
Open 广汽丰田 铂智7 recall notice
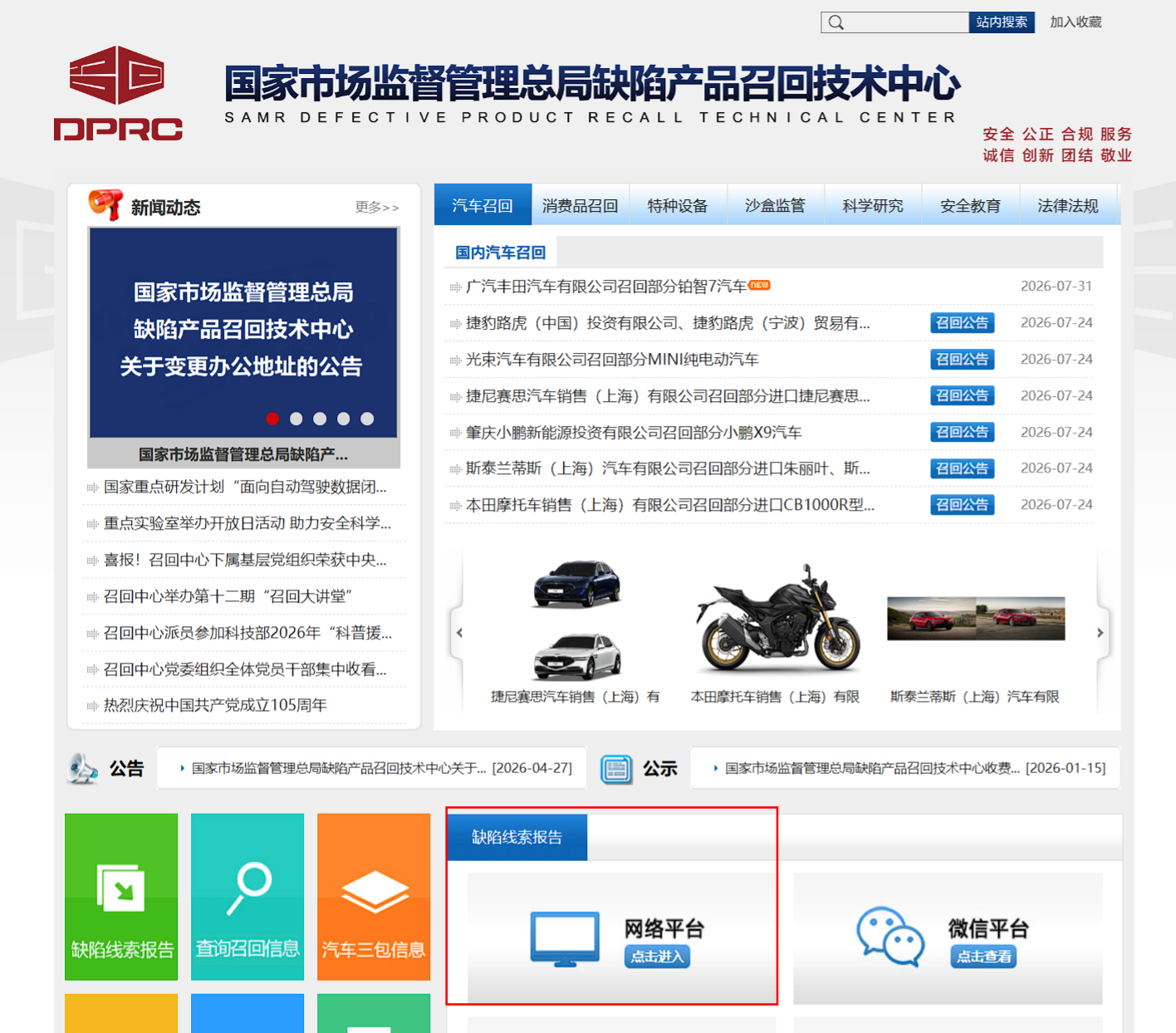607,286
